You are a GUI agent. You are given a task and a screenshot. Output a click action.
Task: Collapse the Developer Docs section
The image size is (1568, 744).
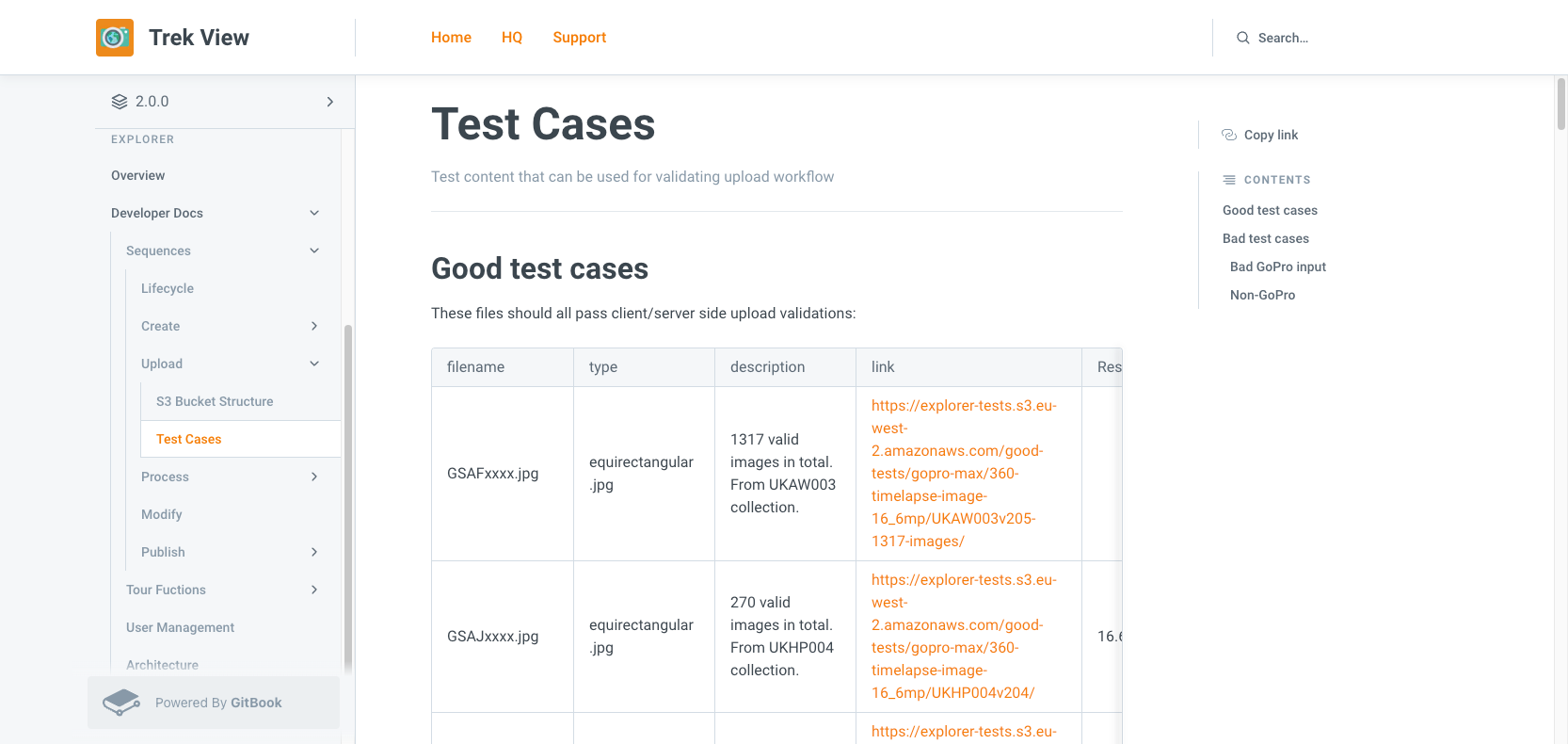(314, 213)
